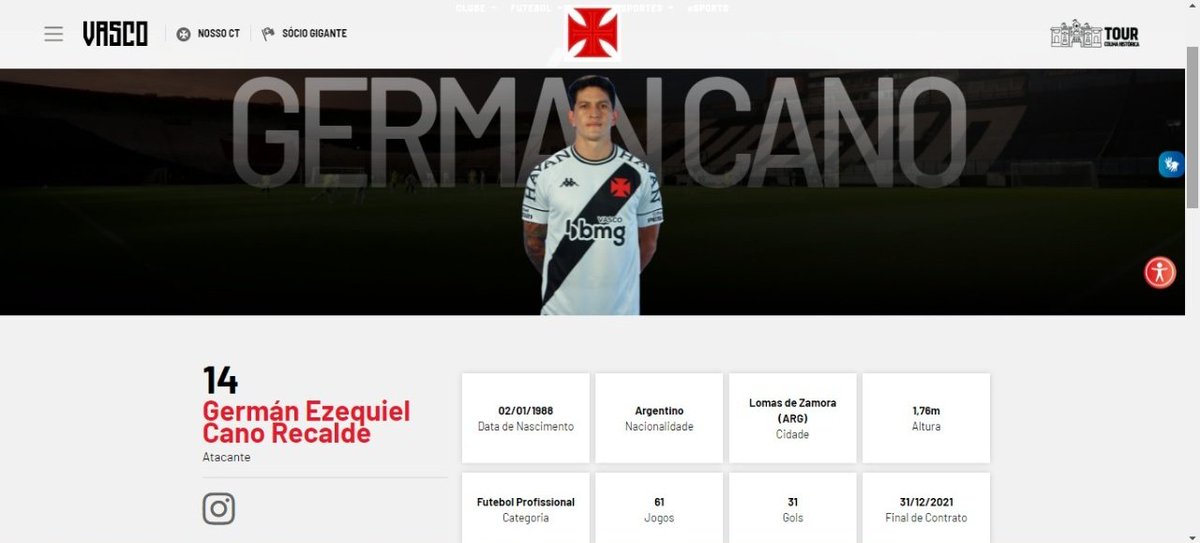
Task: Click the Gols statistic card
Action: pos(793,508)
